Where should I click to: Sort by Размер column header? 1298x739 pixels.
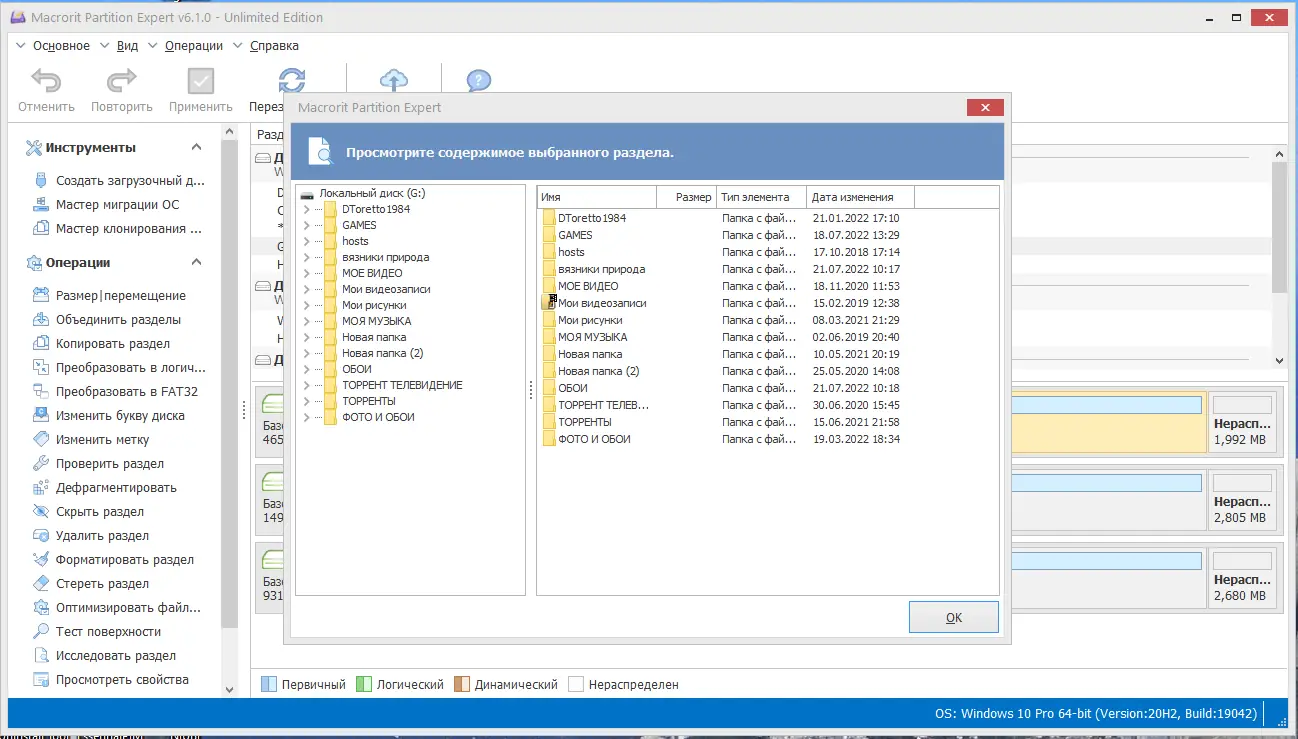686,197
